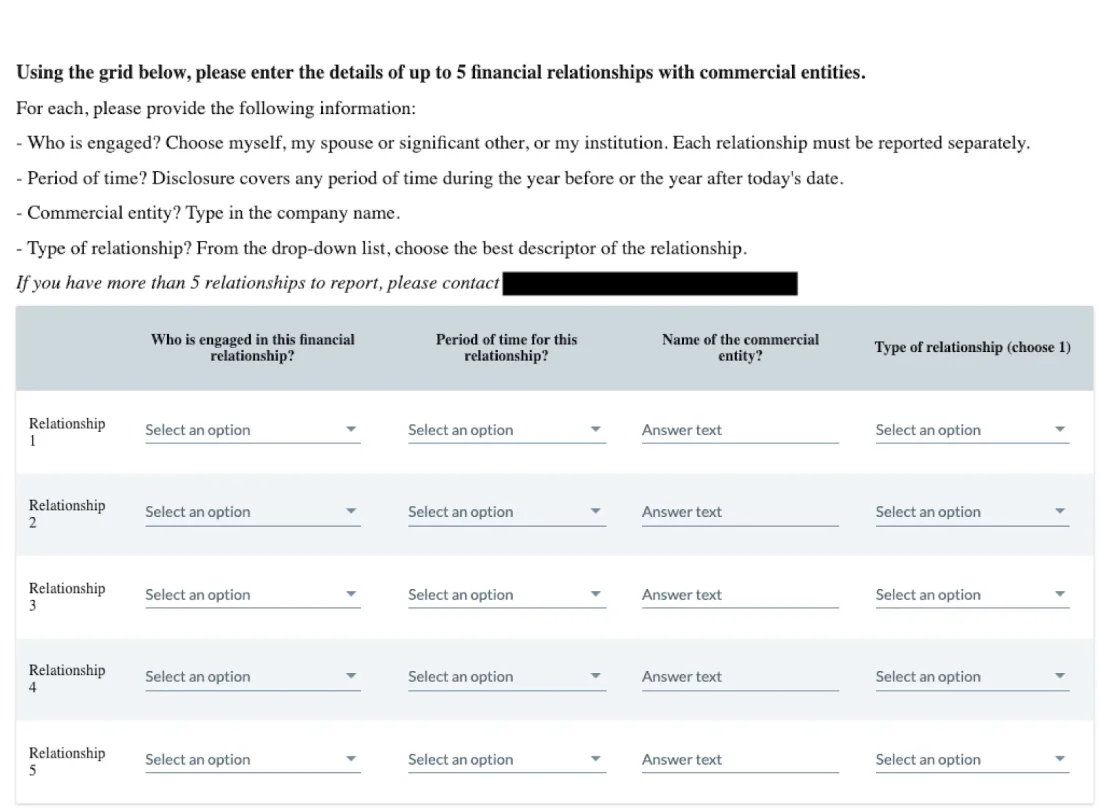Click the chevron on Relationship 3 time period selector
This screenshot has width=1100, height=810.
596,594
